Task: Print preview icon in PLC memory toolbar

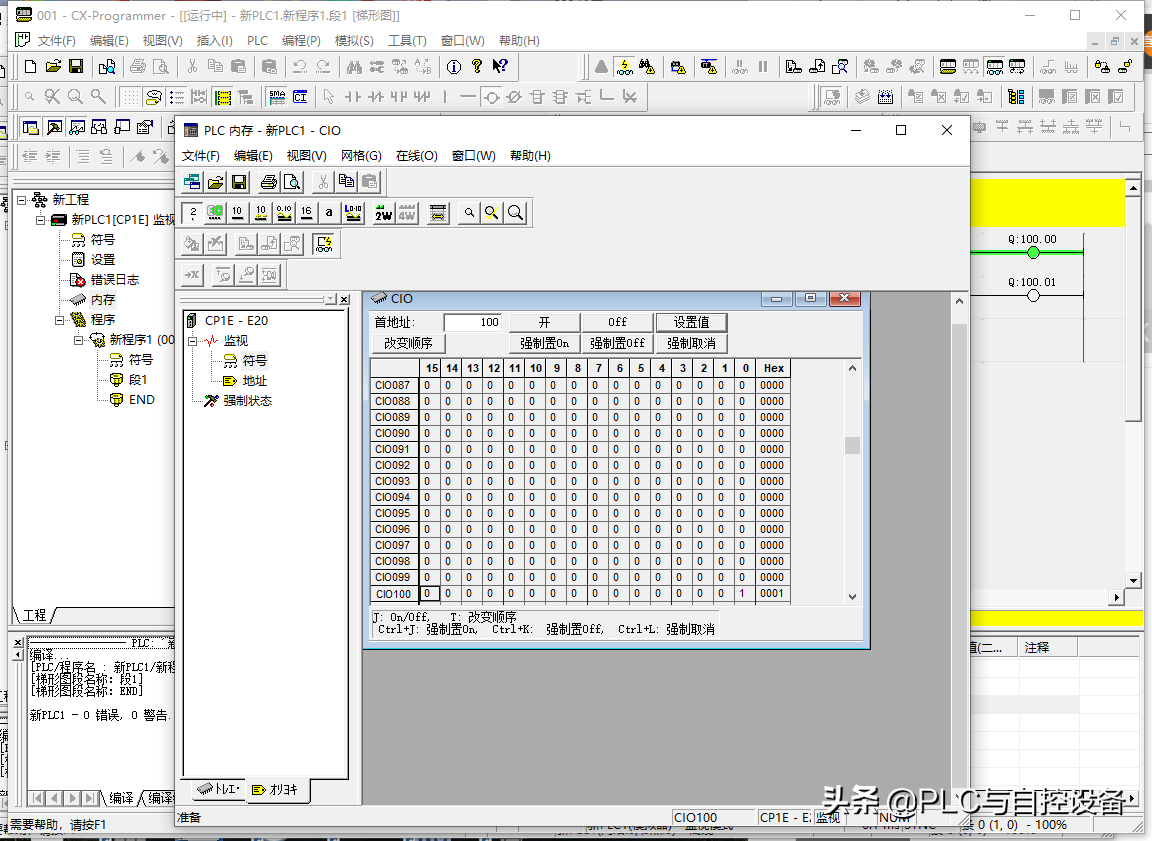Action: pyautogui.click(x=292, y=182)
